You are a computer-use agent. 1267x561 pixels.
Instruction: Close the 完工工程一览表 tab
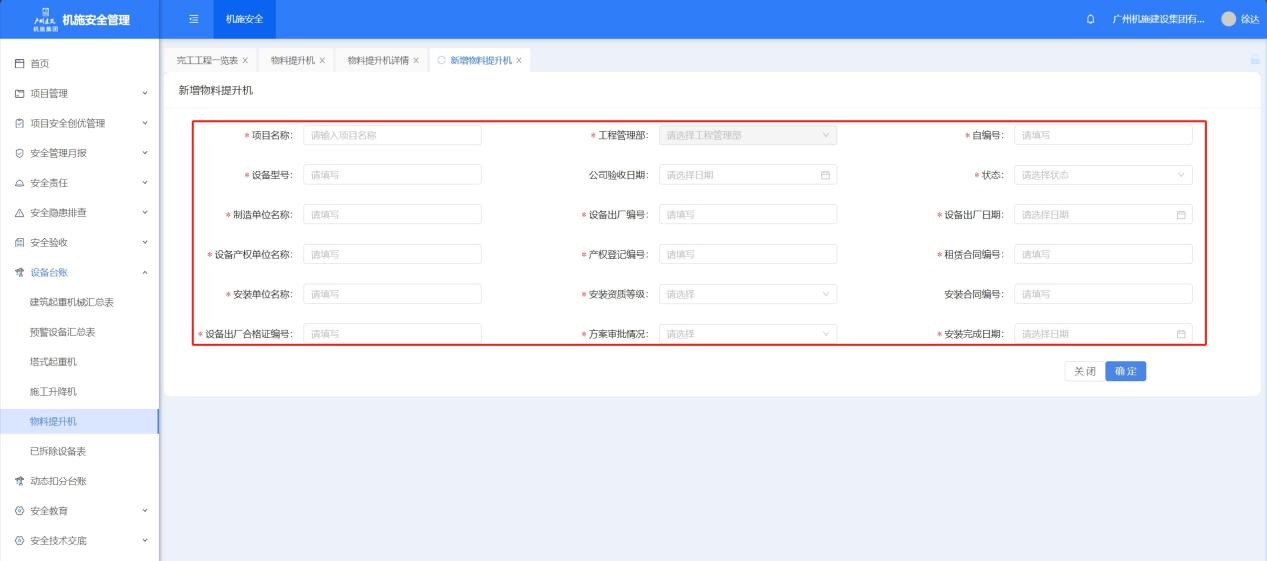coord(245,61)
